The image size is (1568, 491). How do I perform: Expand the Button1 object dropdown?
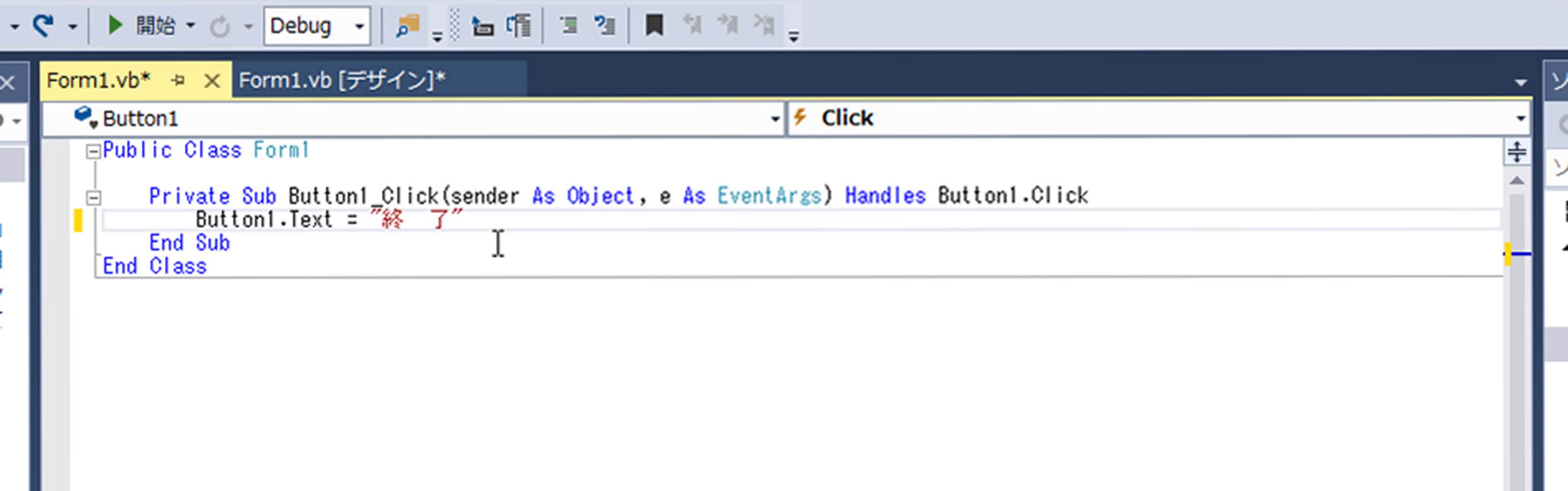(774, 119)
